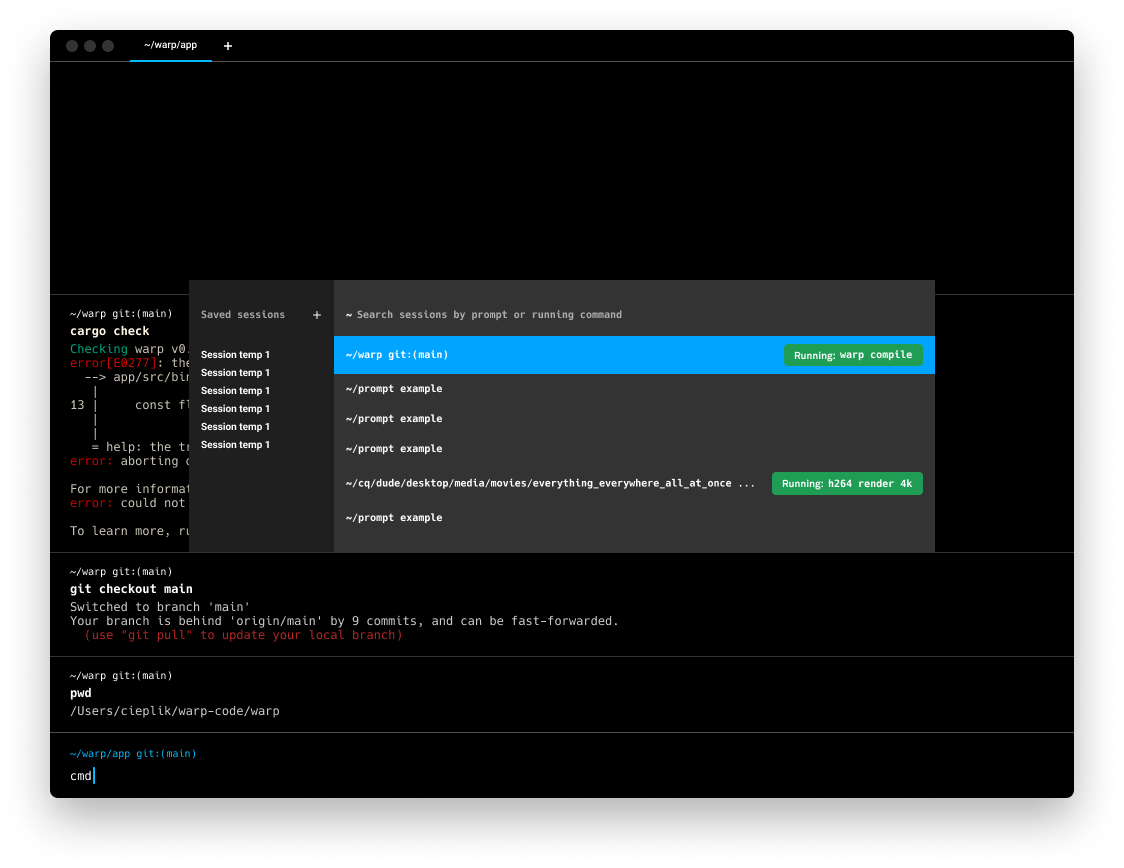Click the middle minimize window dot

pyautogui.click(x=90, y=46)
